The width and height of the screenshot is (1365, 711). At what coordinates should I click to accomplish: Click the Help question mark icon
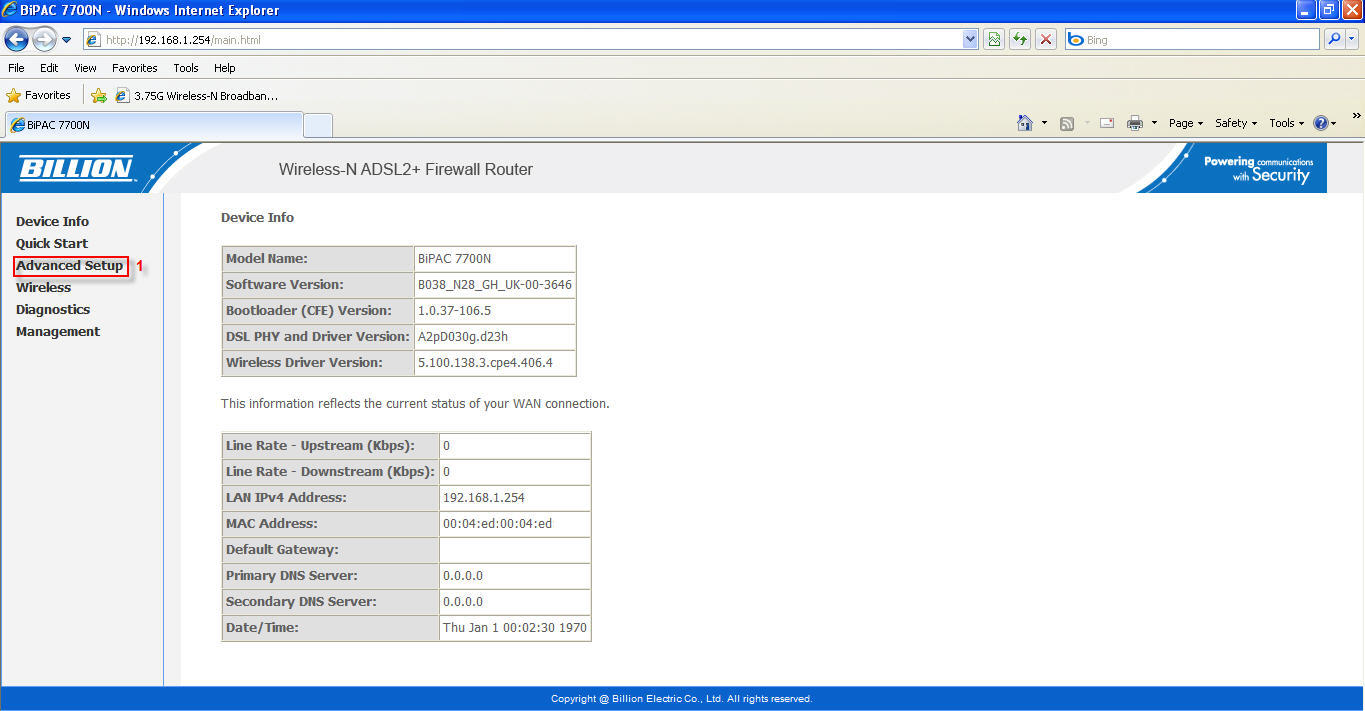click(x=1321, y=123)
